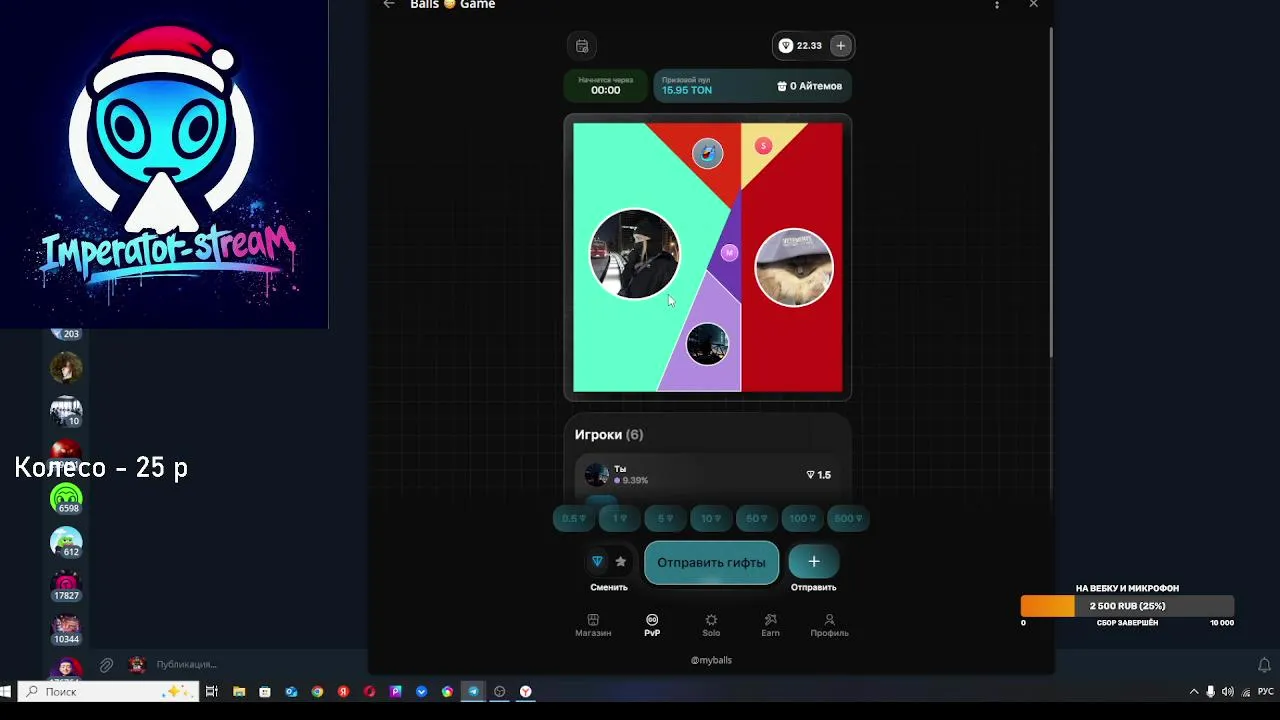Select the hooded player avatar in green zone
1280x720 pixels.
coord(634,254)
